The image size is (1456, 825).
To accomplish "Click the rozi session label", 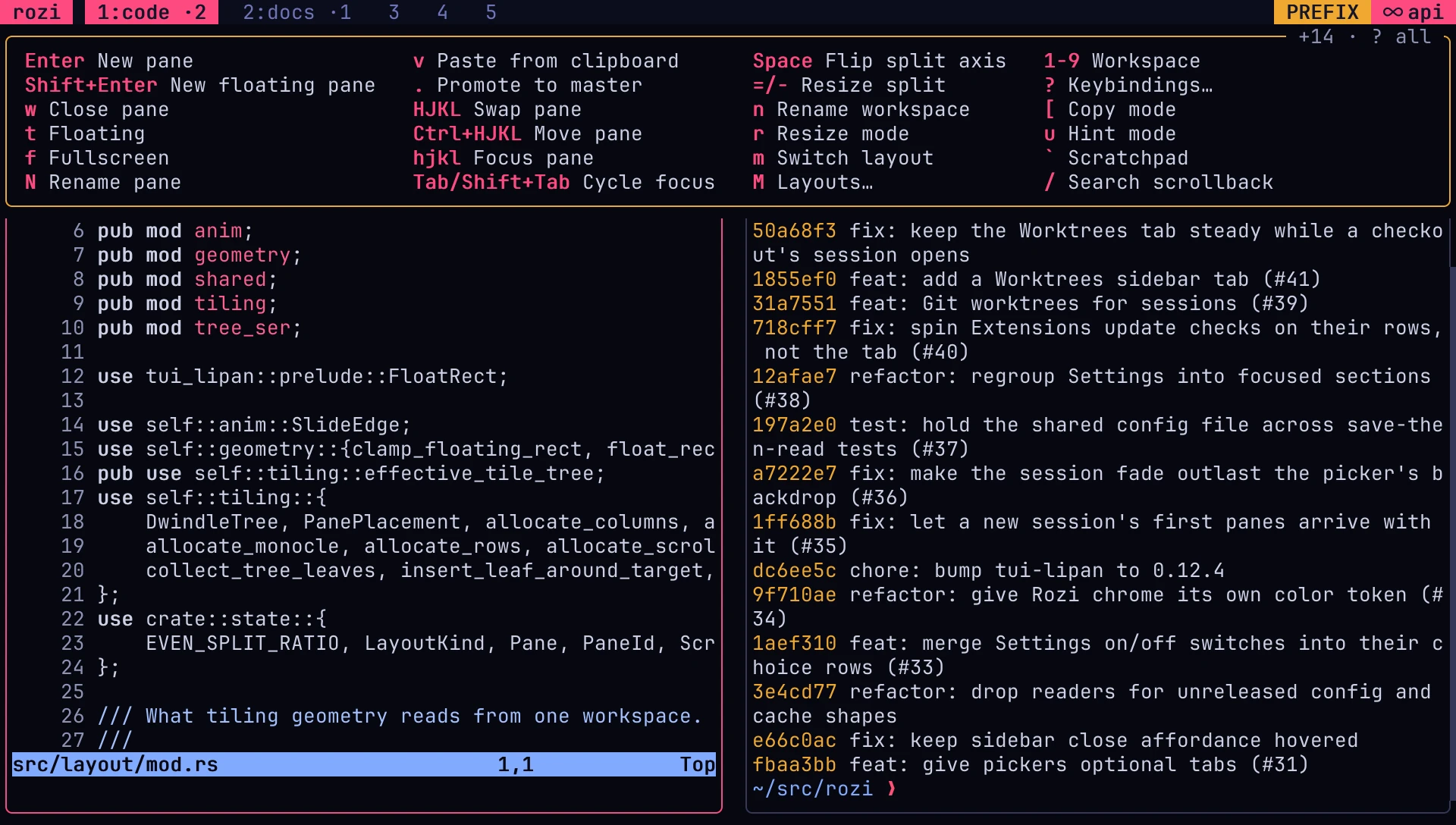I will click(36, 12).
